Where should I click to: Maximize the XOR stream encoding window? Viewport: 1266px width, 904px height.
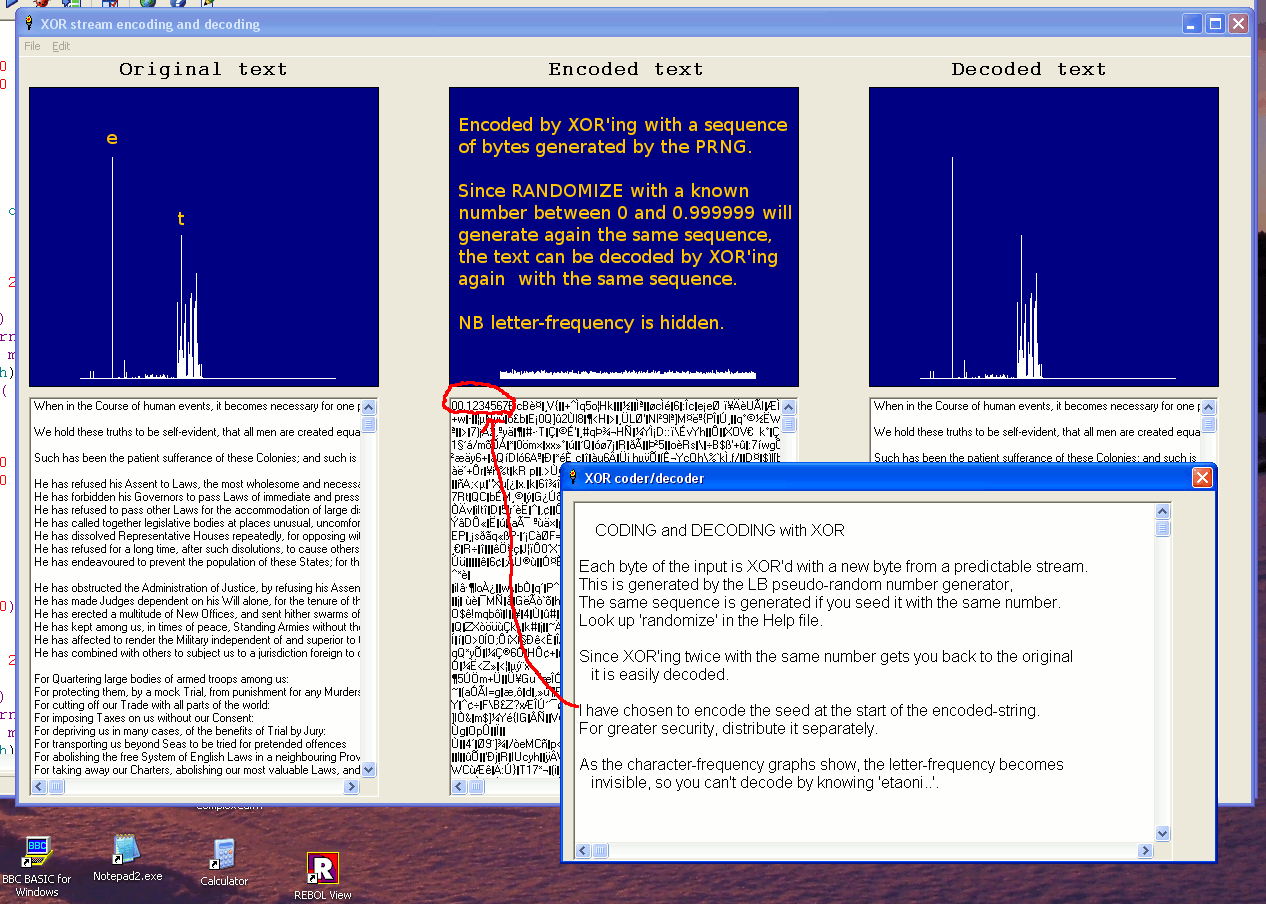click(1215, 24)
